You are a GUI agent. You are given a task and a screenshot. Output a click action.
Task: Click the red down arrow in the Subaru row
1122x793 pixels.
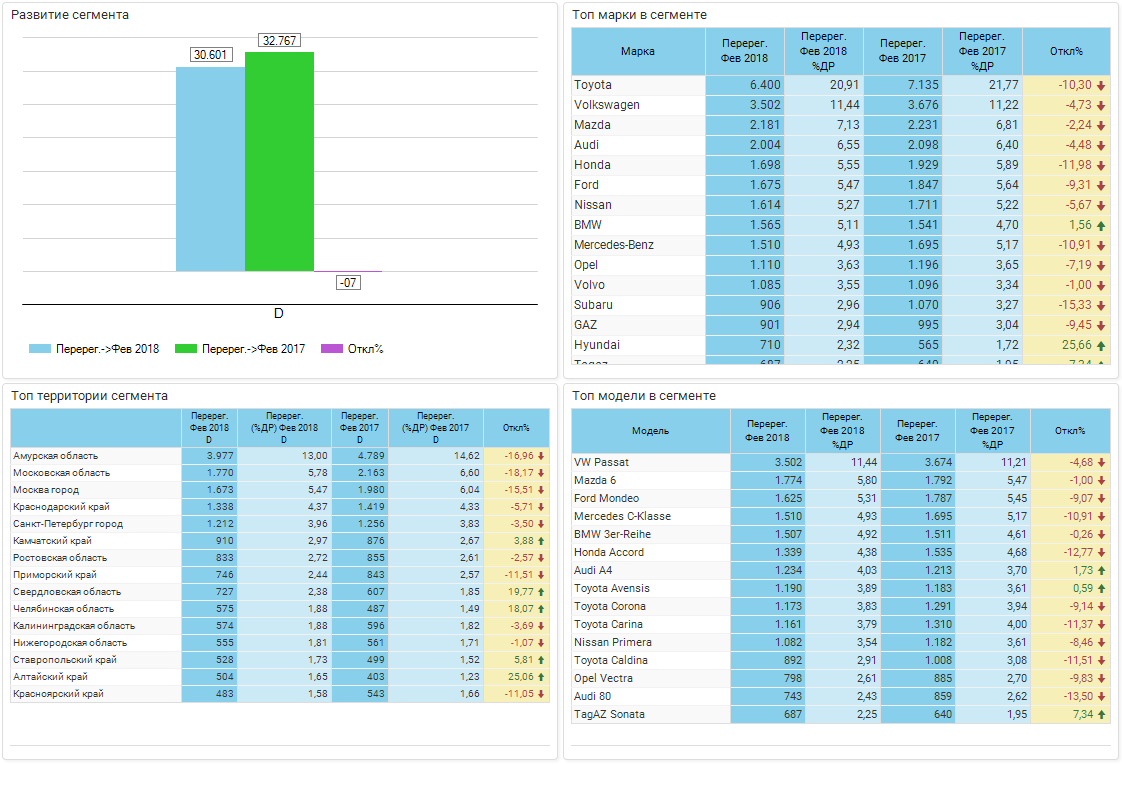(x=1101, y=306)
